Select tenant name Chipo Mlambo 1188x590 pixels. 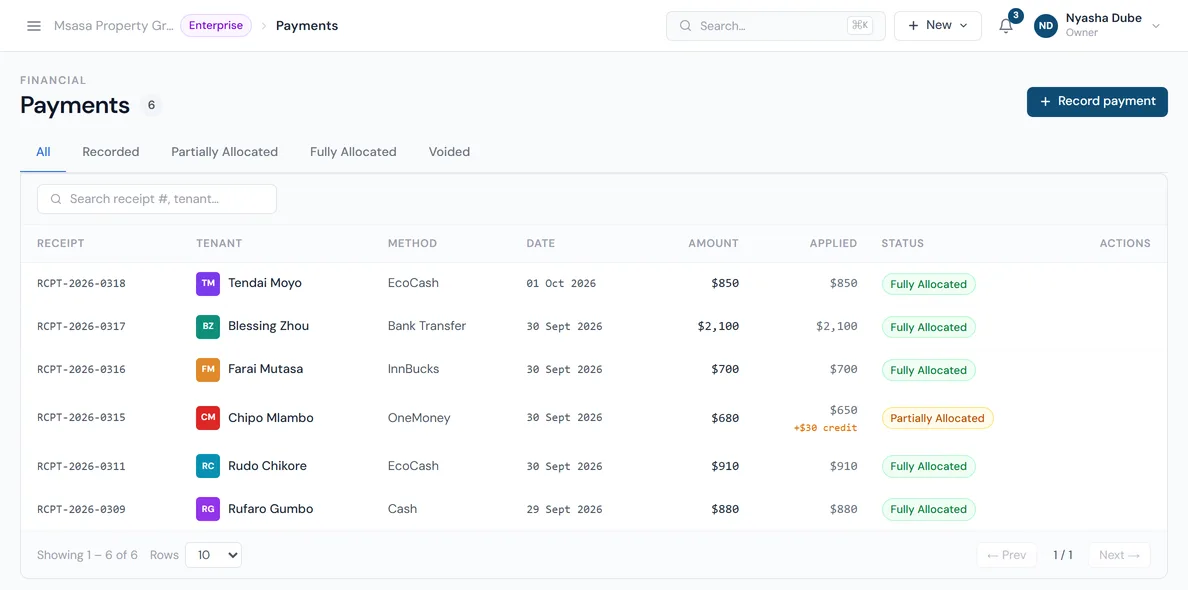(x=271, y=418)
